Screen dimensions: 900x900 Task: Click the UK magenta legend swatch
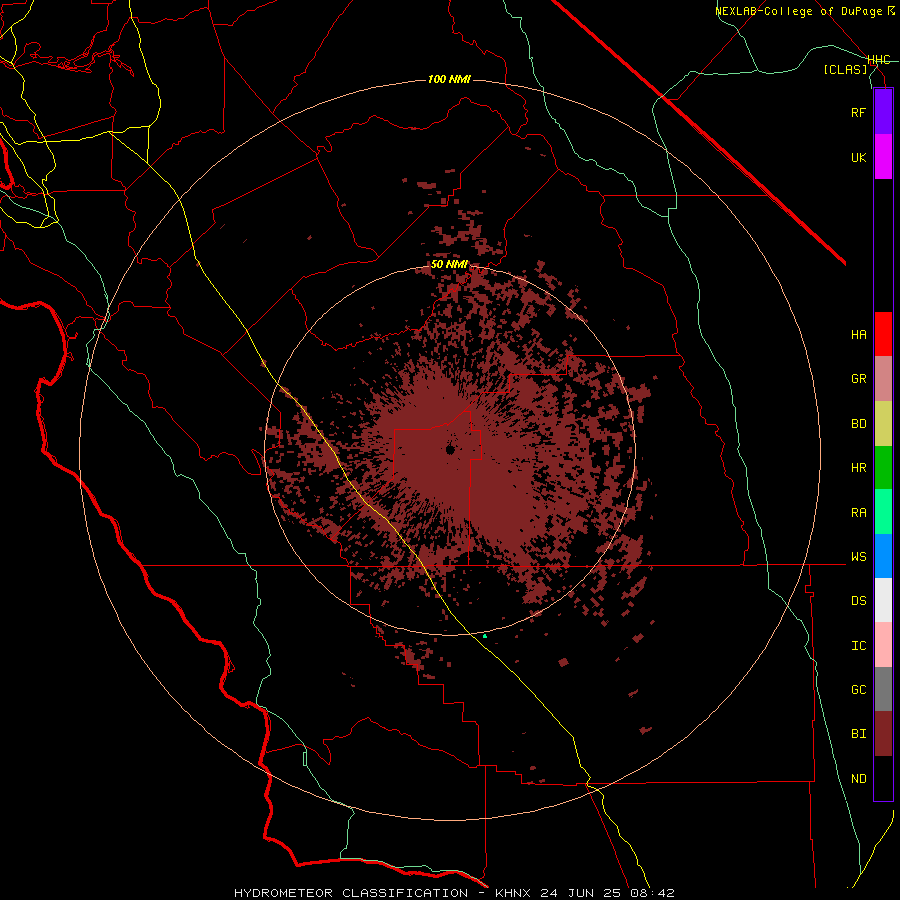pos(883,157)
